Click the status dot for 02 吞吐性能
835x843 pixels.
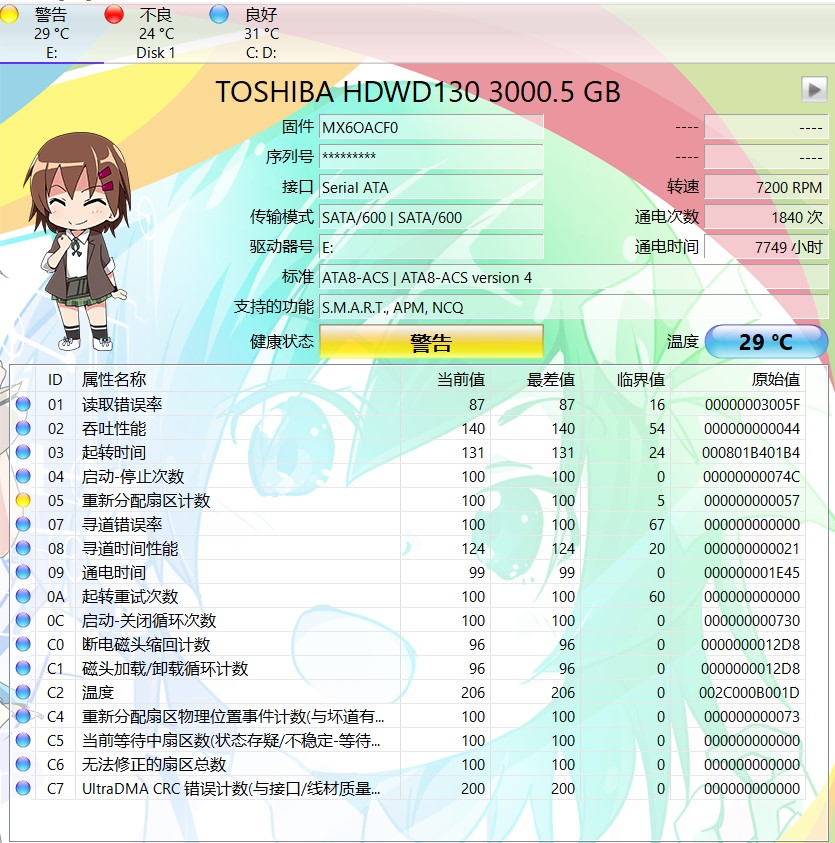[23, 428]
